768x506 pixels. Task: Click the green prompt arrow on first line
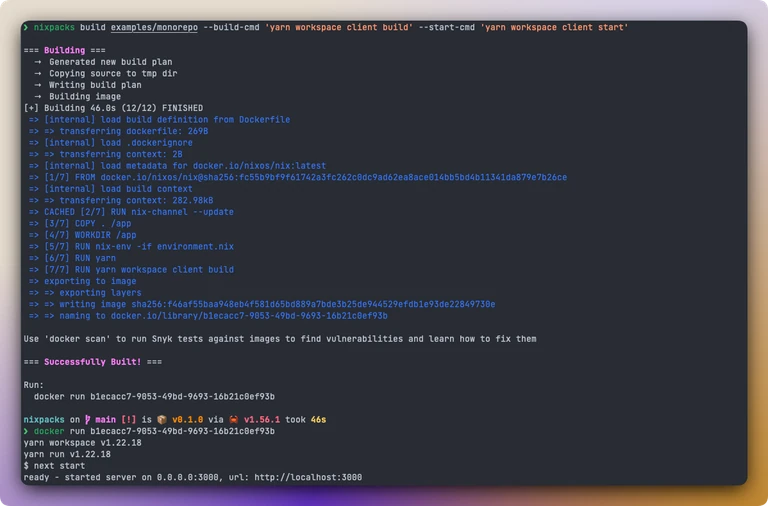[x=26, y=27]
